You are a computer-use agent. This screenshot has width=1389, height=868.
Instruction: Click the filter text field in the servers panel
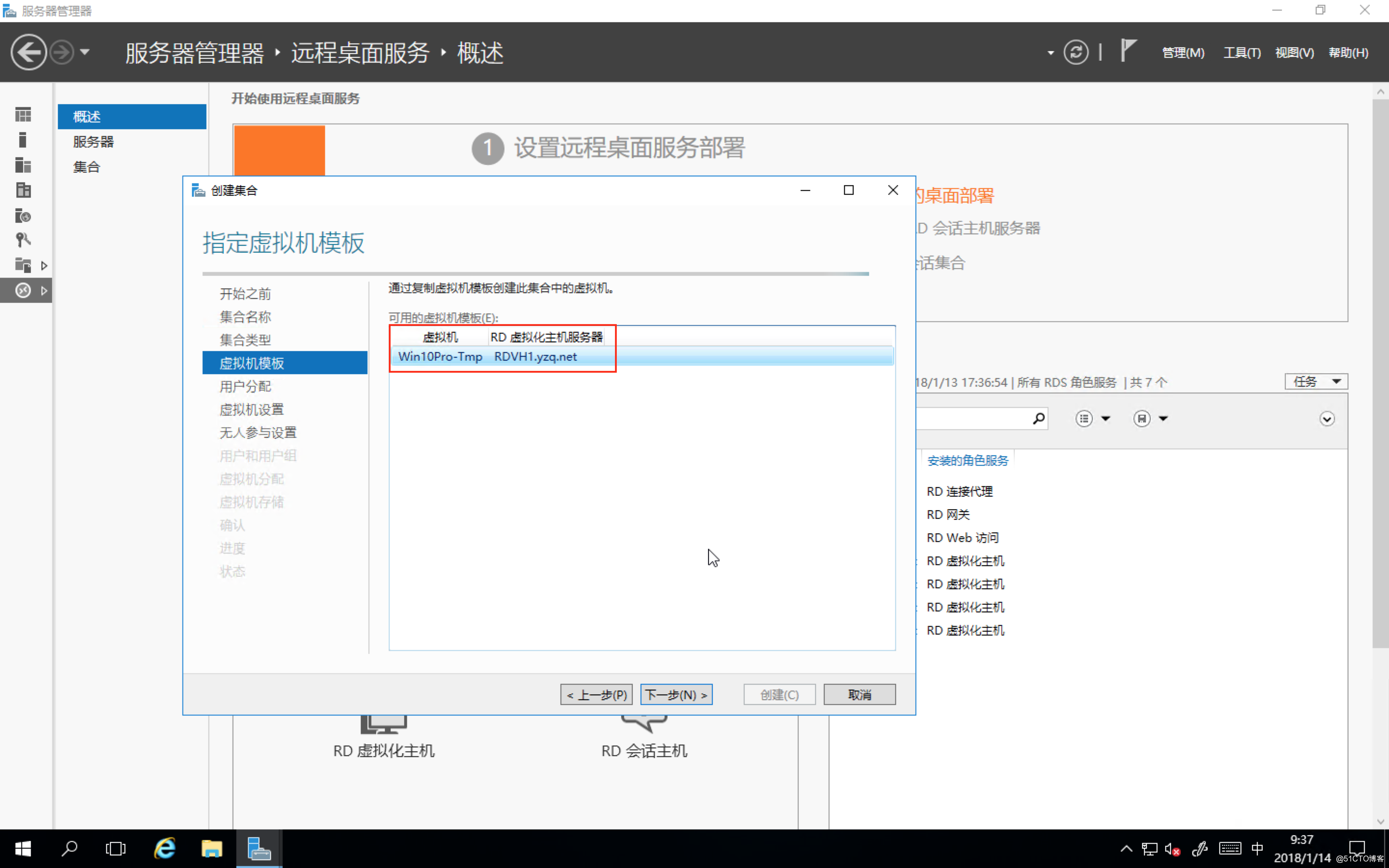tap(973, 419)
